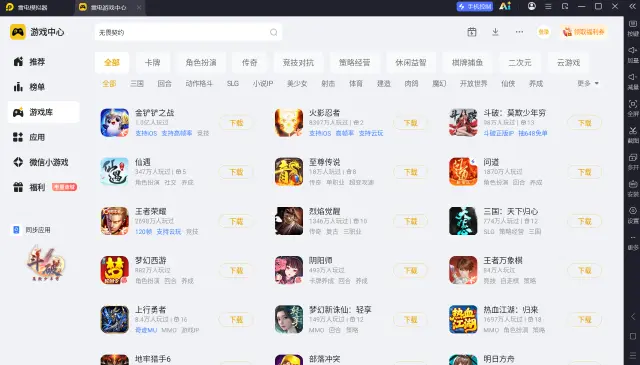The width and height of the screenshot is (640, 365).
Task: Download 问道
Action: pyautogui.click(x=584, y=172)
